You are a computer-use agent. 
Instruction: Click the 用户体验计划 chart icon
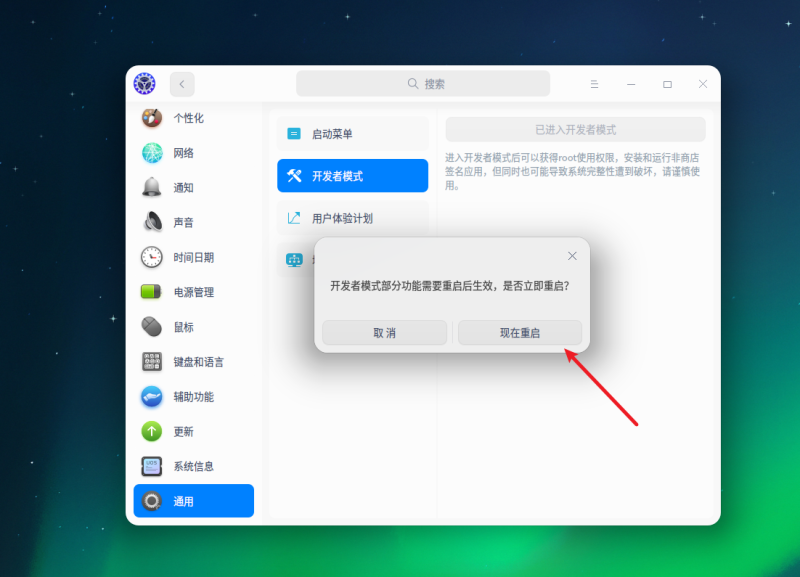coord(294,218)
